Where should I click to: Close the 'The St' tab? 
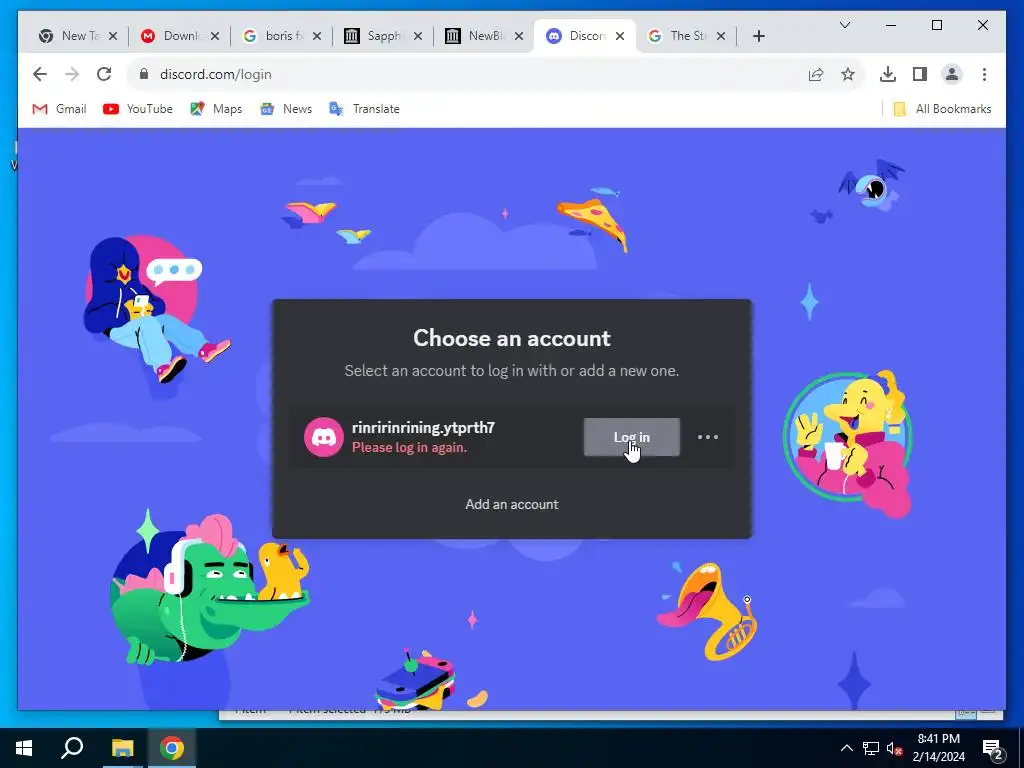721,36
